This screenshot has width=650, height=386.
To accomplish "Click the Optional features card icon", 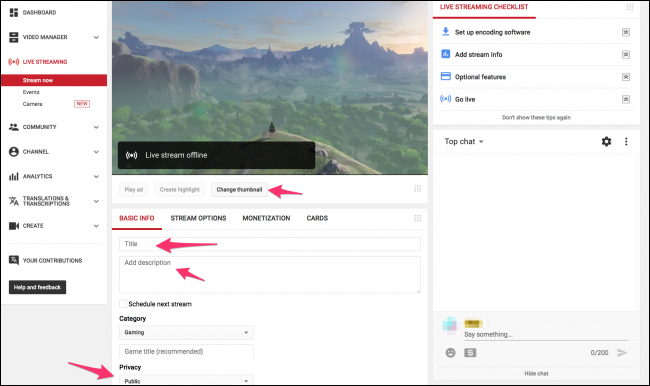I will (x=446, y=76).
